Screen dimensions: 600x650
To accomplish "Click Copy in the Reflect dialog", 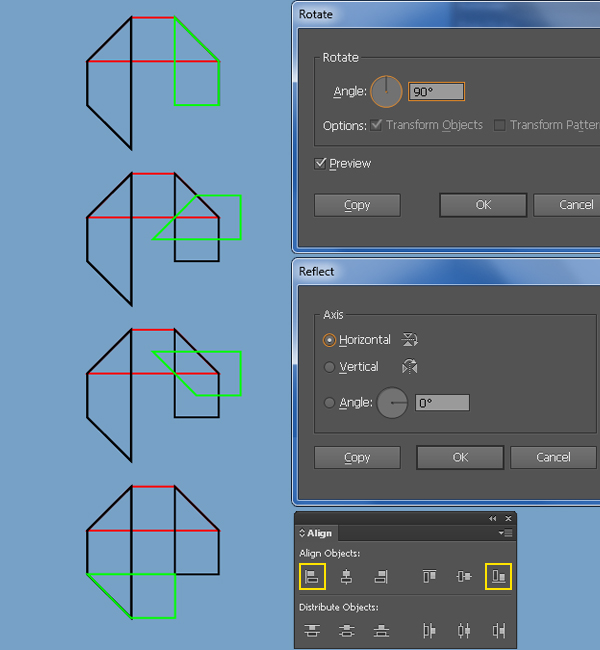I will pyautogui.click(x=357, y=457).
